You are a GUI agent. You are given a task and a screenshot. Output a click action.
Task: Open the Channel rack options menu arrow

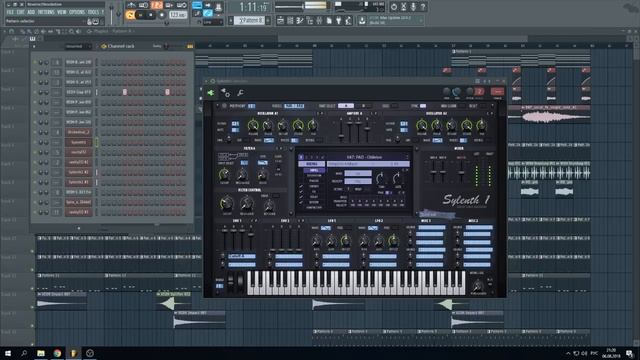point(34,47)
